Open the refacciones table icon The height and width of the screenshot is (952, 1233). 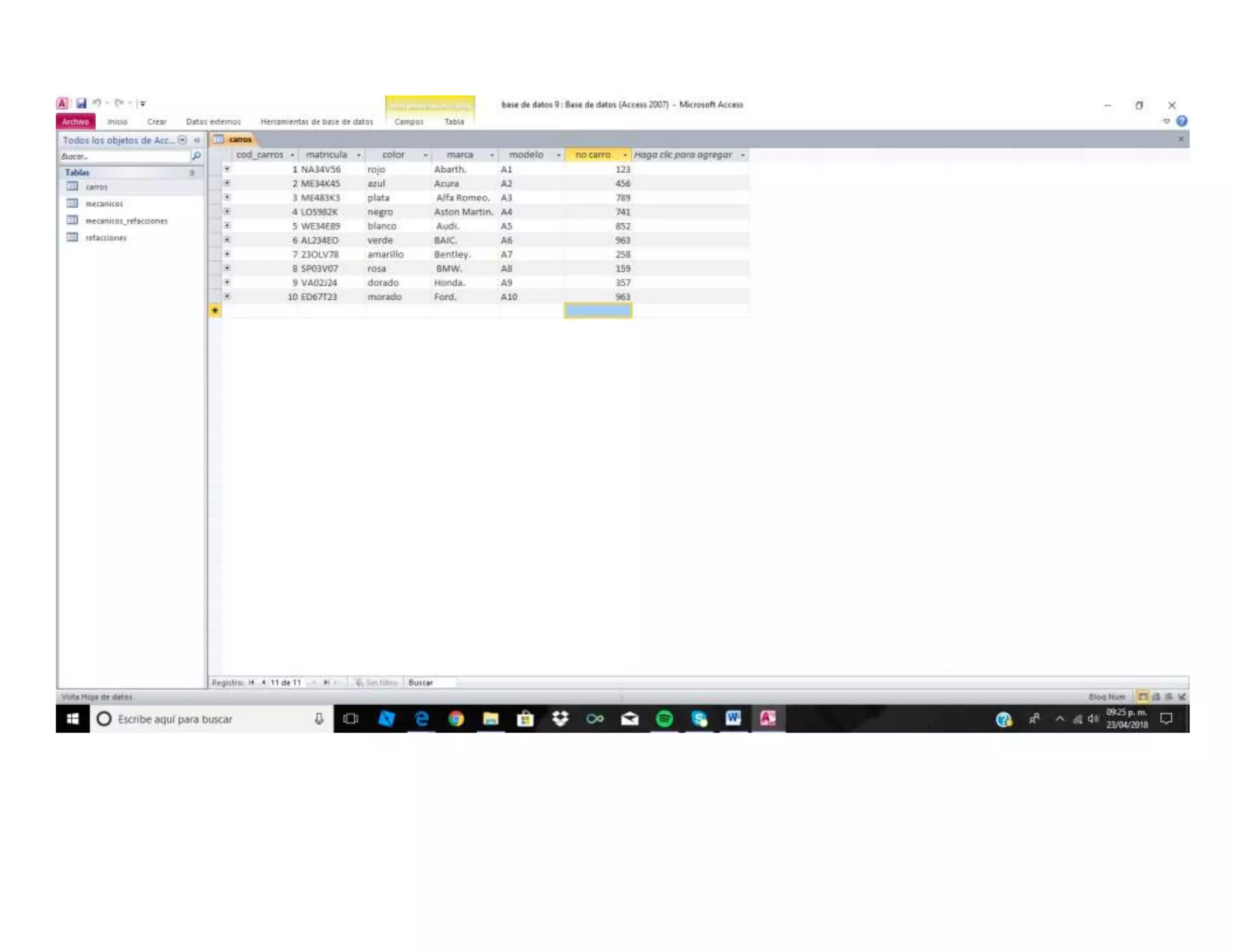tap(72, 237)
